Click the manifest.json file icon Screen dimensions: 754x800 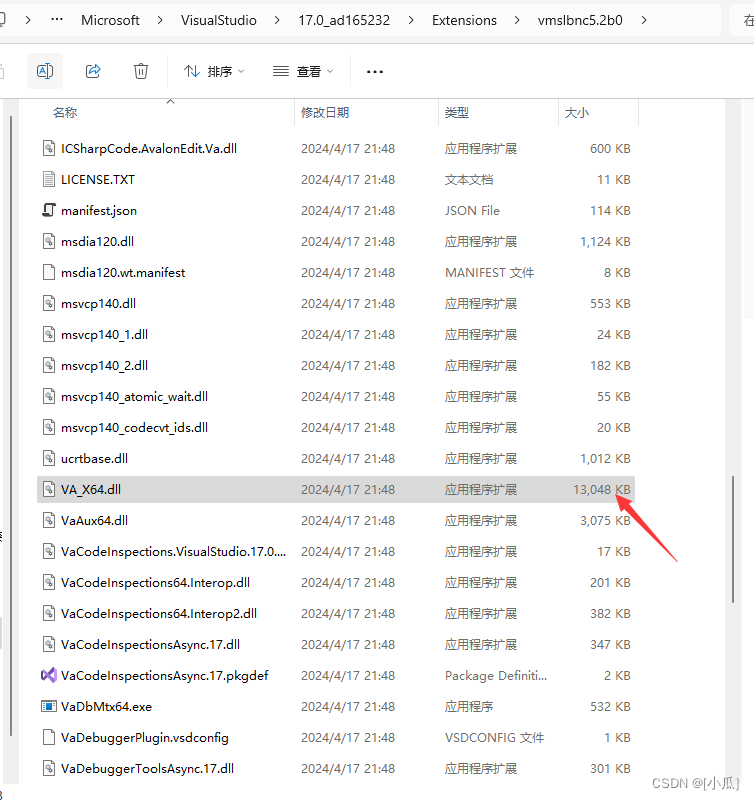coord(48,210)
